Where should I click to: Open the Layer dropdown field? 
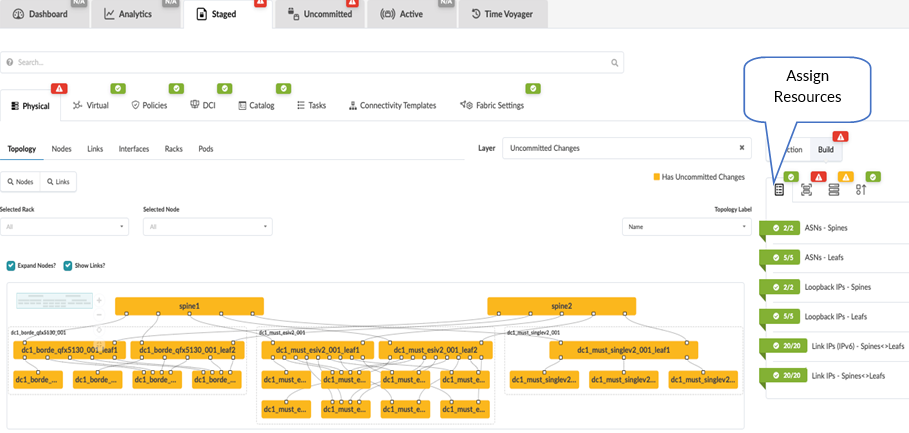pos(626,148)
